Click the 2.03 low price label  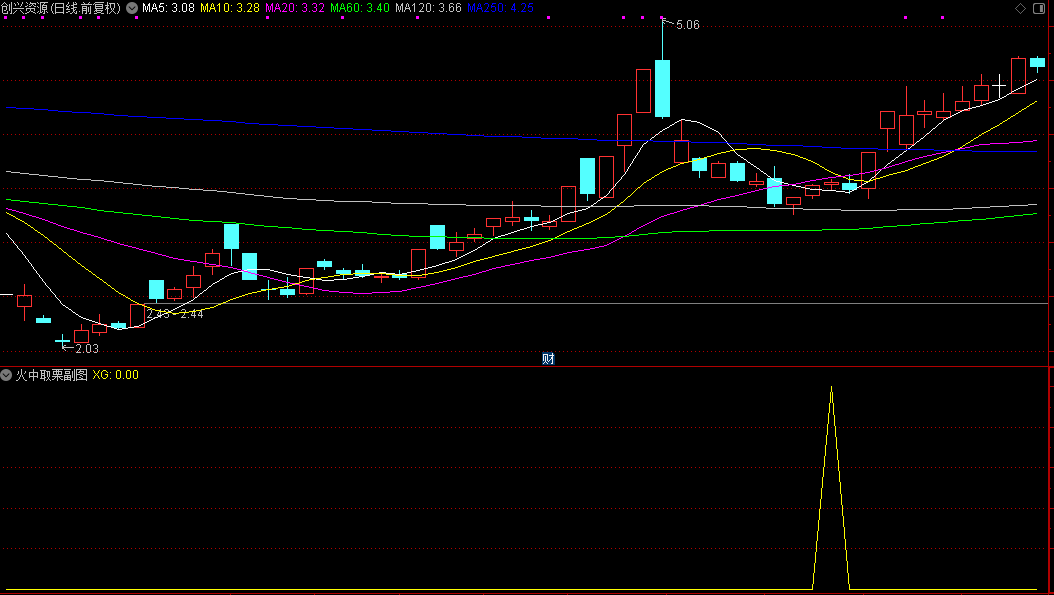click(x=87, y=349)
